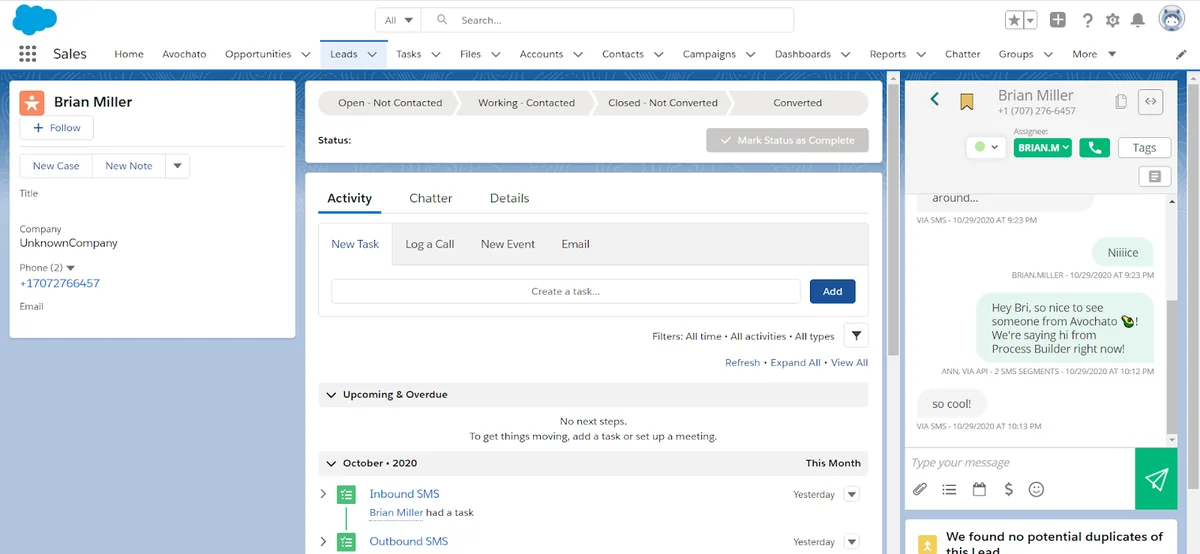Click the Avochato back arrow
The width and height of the screenshot is (1200, 554).
pyautogui.click(x=935, y=98)
